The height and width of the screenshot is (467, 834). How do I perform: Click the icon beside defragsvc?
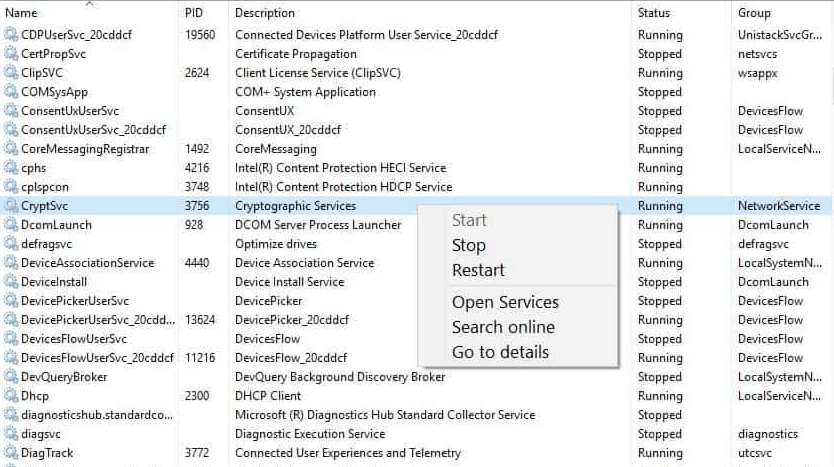point(11,244)
